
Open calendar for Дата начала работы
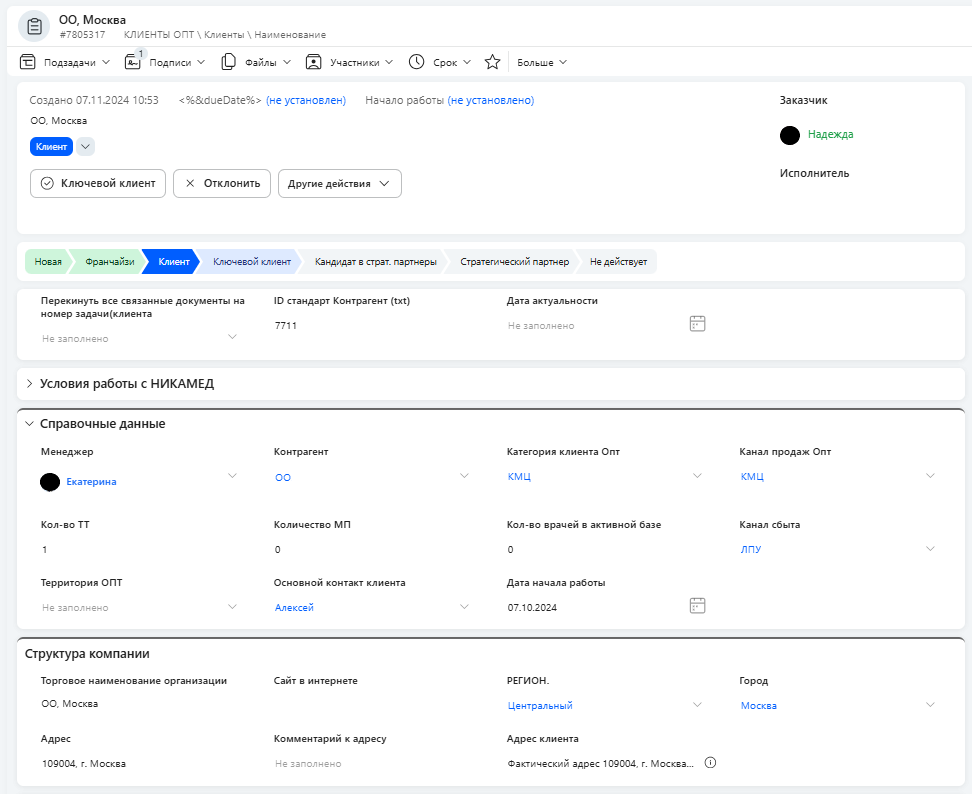tap(697, 606)
